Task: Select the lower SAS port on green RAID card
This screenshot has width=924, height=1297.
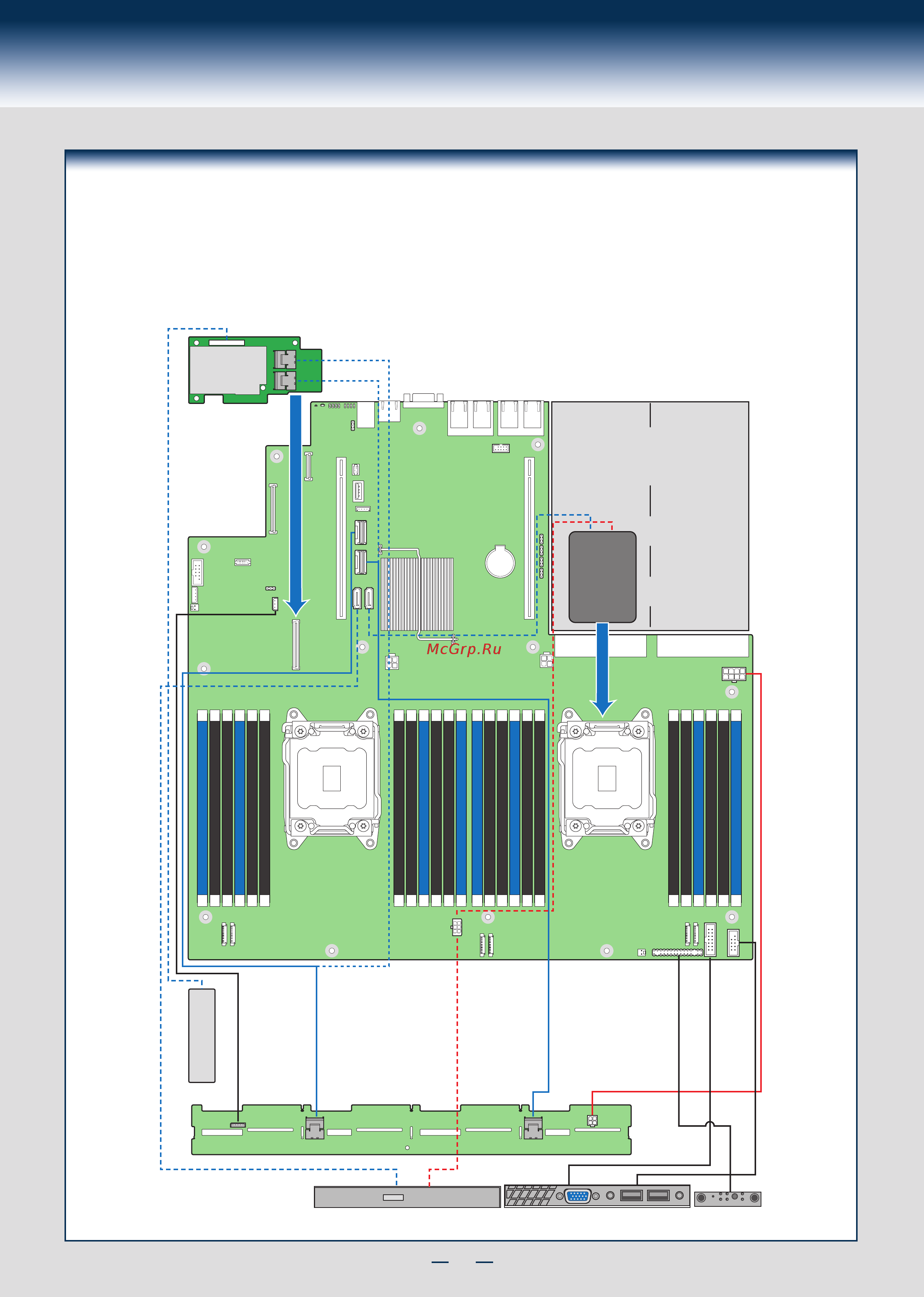Action: click(285, 380)
